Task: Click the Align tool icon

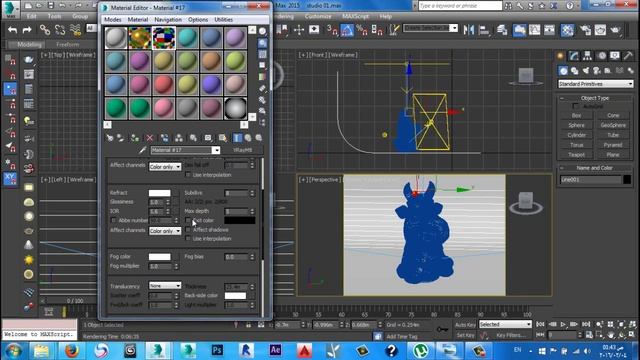Action: pos(484,30)
